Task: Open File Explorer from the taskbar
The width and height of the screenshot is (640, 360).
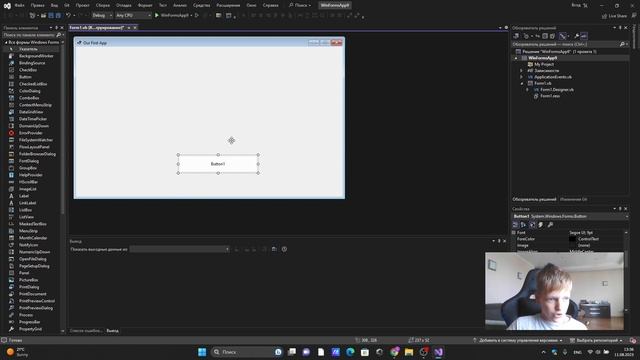Action: click(409, 352)
